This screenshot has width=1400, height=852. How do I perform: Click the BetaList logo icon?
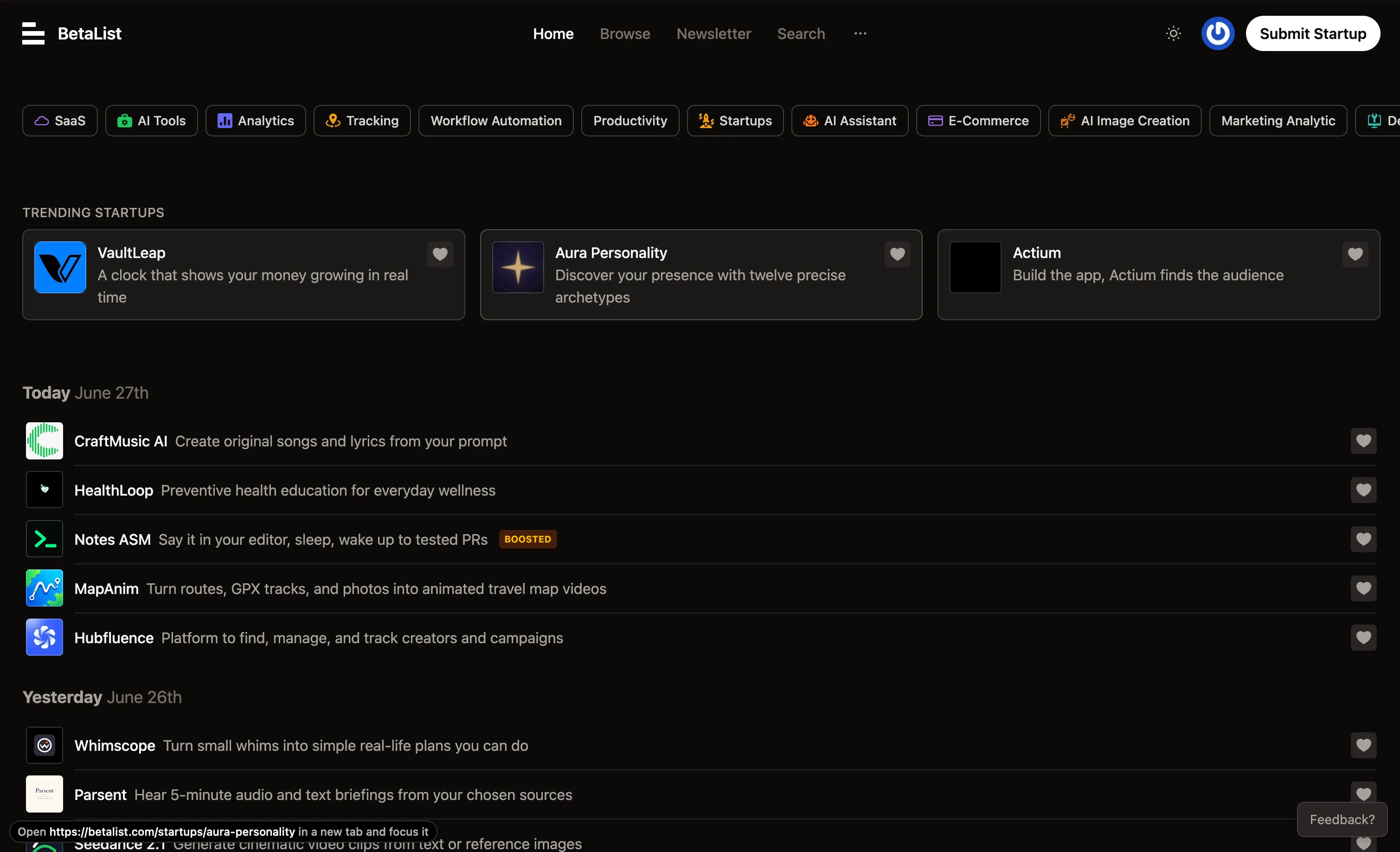(x=33, y=33)
